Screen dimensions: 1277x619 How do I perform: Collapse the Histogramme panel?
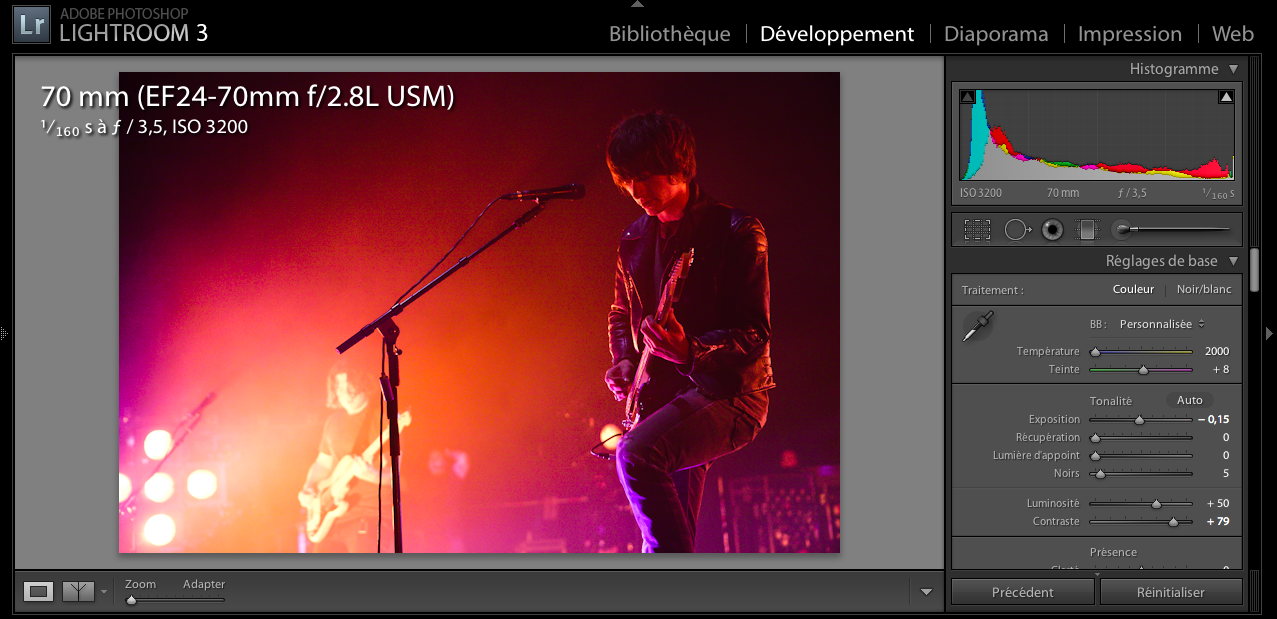pos(1233,69)
